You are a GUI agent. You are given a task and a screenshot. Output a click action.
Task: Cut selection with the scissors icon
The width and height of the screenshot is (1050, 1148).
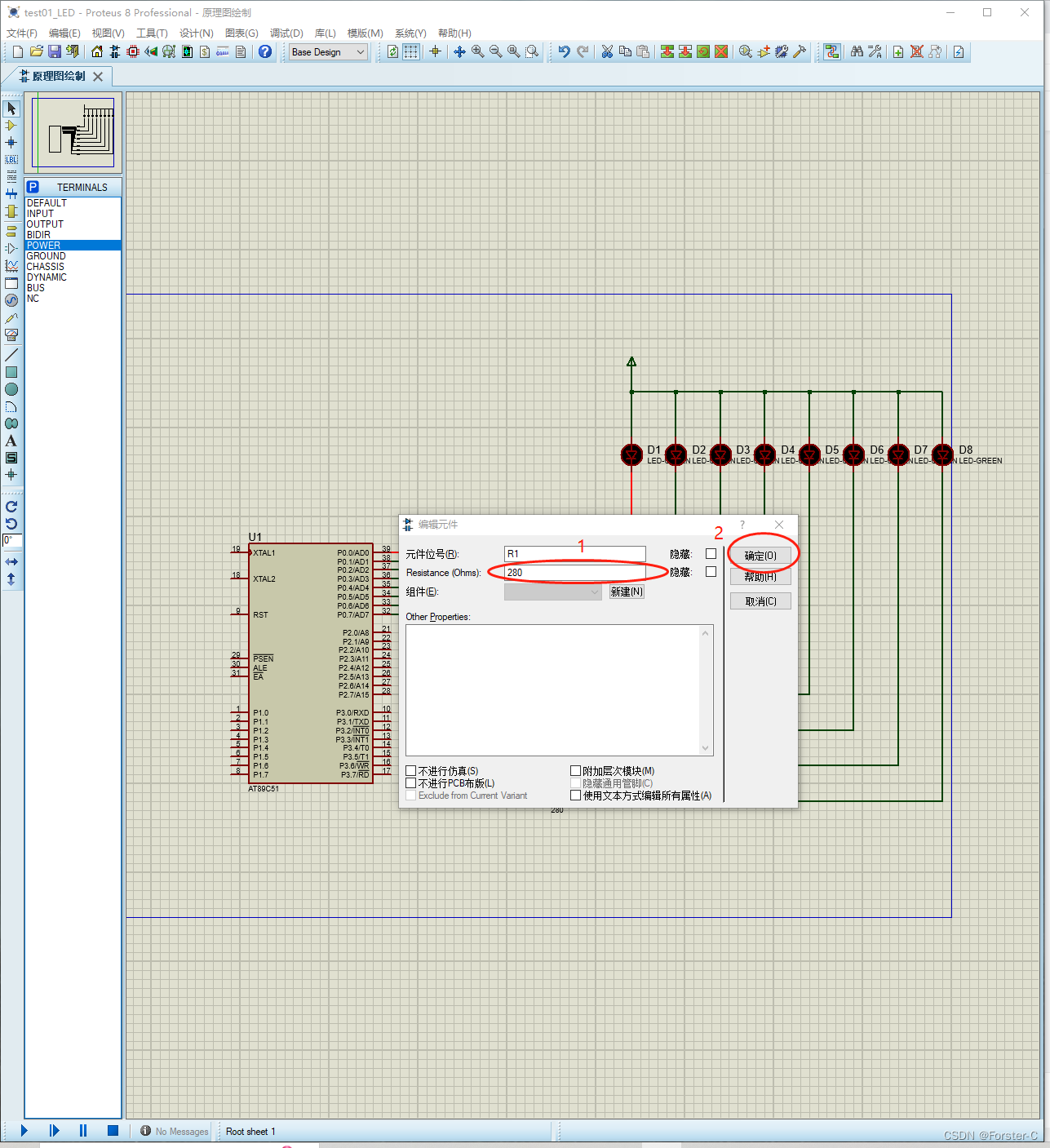pos(607,51)
